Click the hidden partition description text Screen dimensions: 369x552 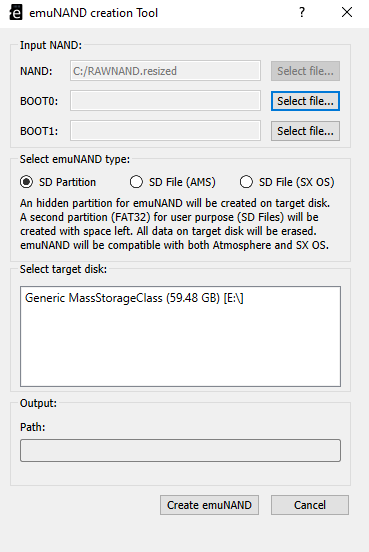[175, 224]
